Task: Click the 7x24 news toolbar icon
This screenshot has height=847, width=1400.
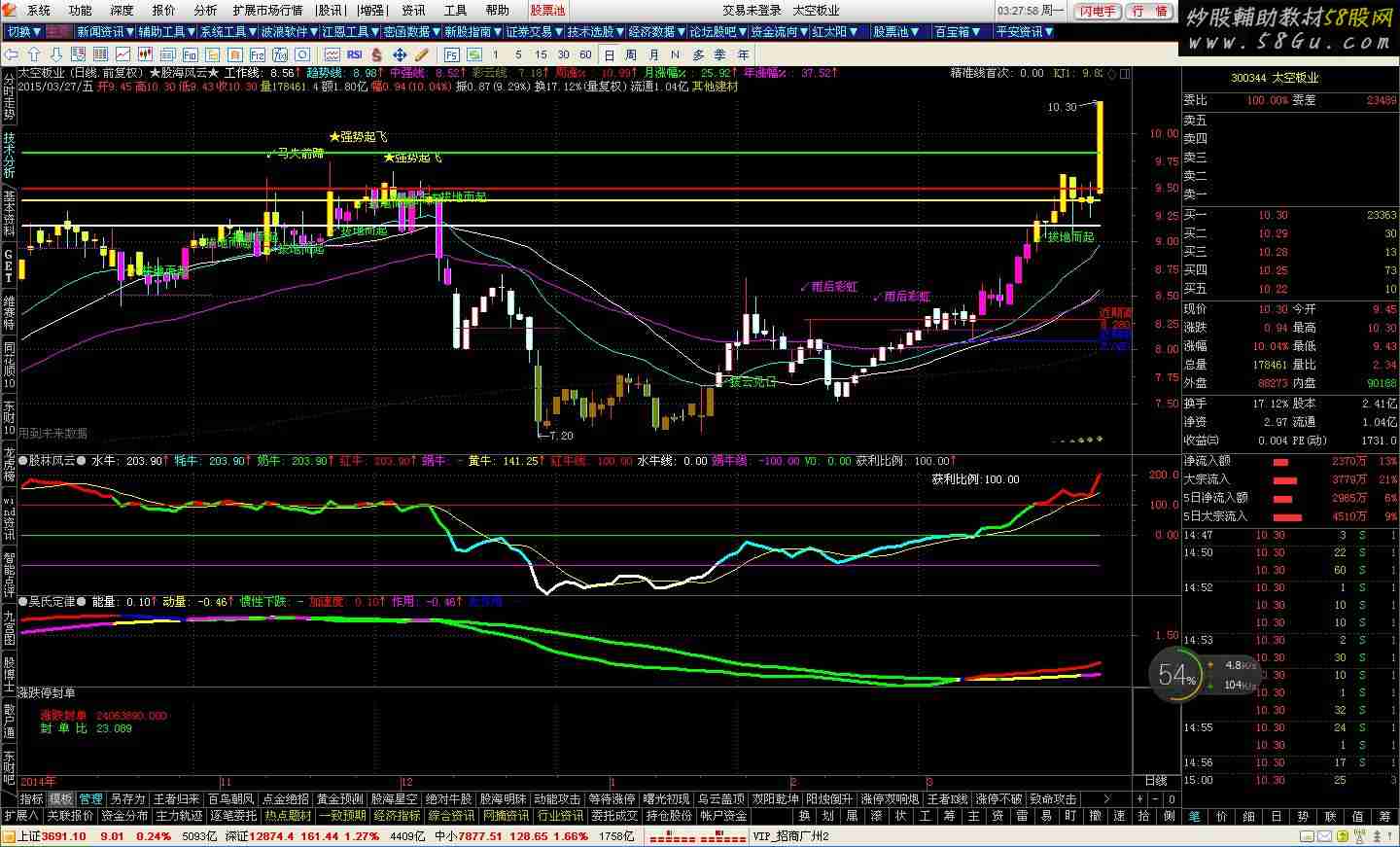Action: (280, 54)
